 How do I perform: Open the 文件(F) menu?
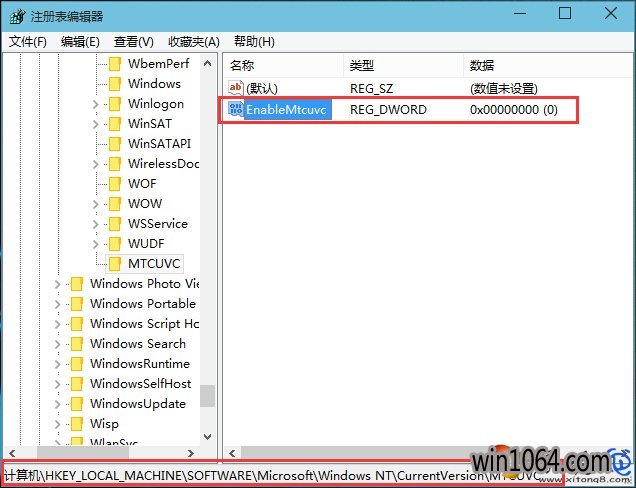(28, 41)
